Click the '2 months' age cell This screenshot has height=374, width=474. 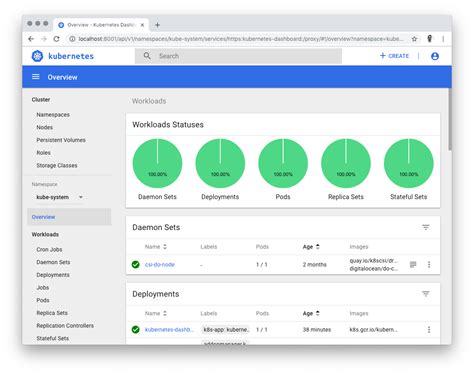[315, 265]
